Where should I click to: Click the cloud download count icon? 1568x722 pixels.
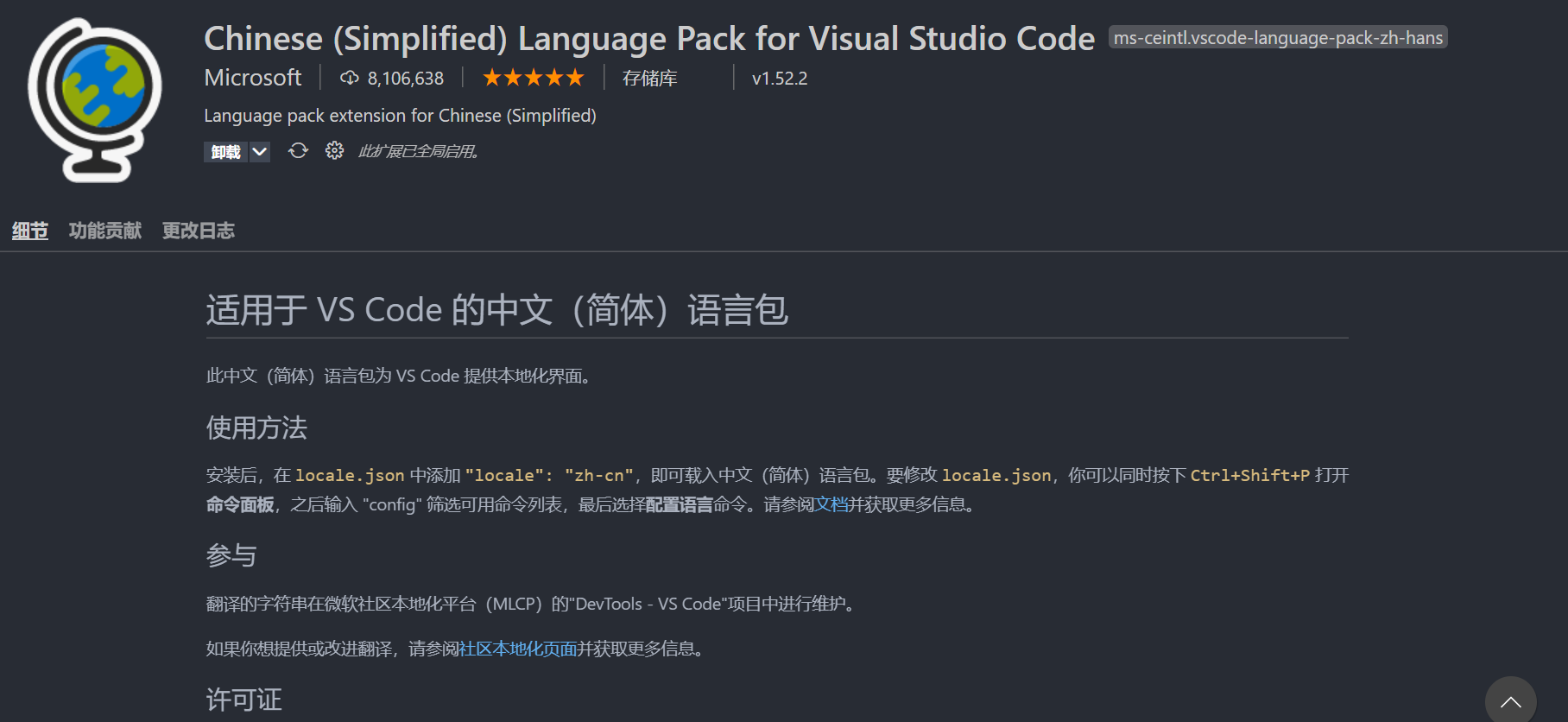tap(349, 79)
